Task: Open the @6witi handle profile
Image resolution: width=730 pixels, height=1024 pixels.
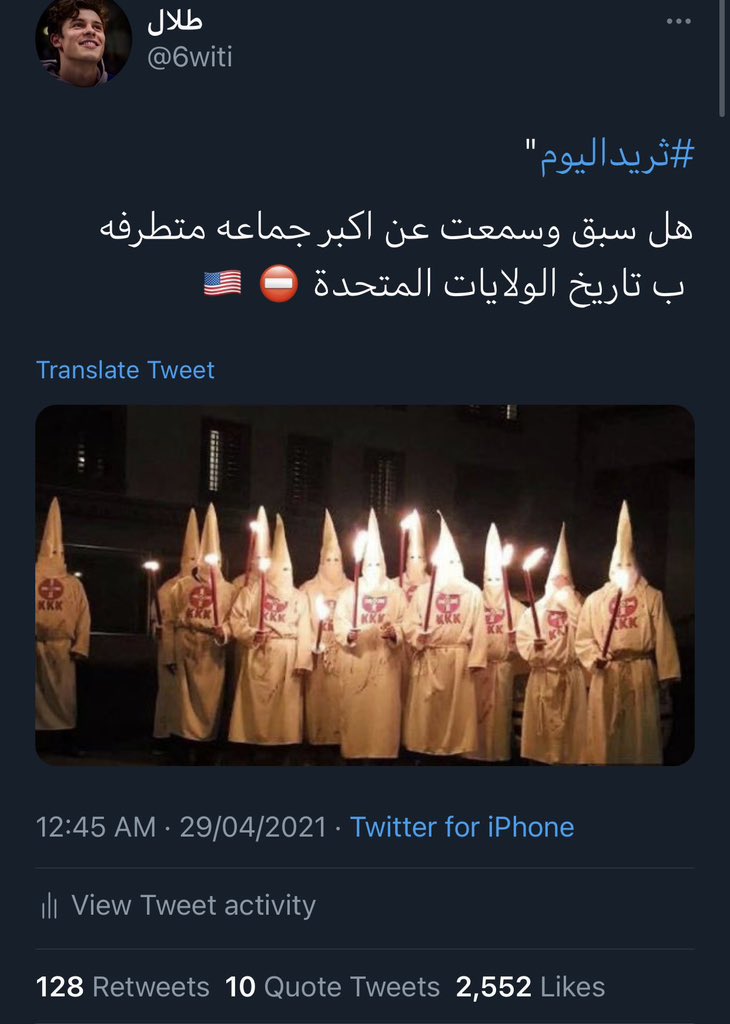Action: 189,57
